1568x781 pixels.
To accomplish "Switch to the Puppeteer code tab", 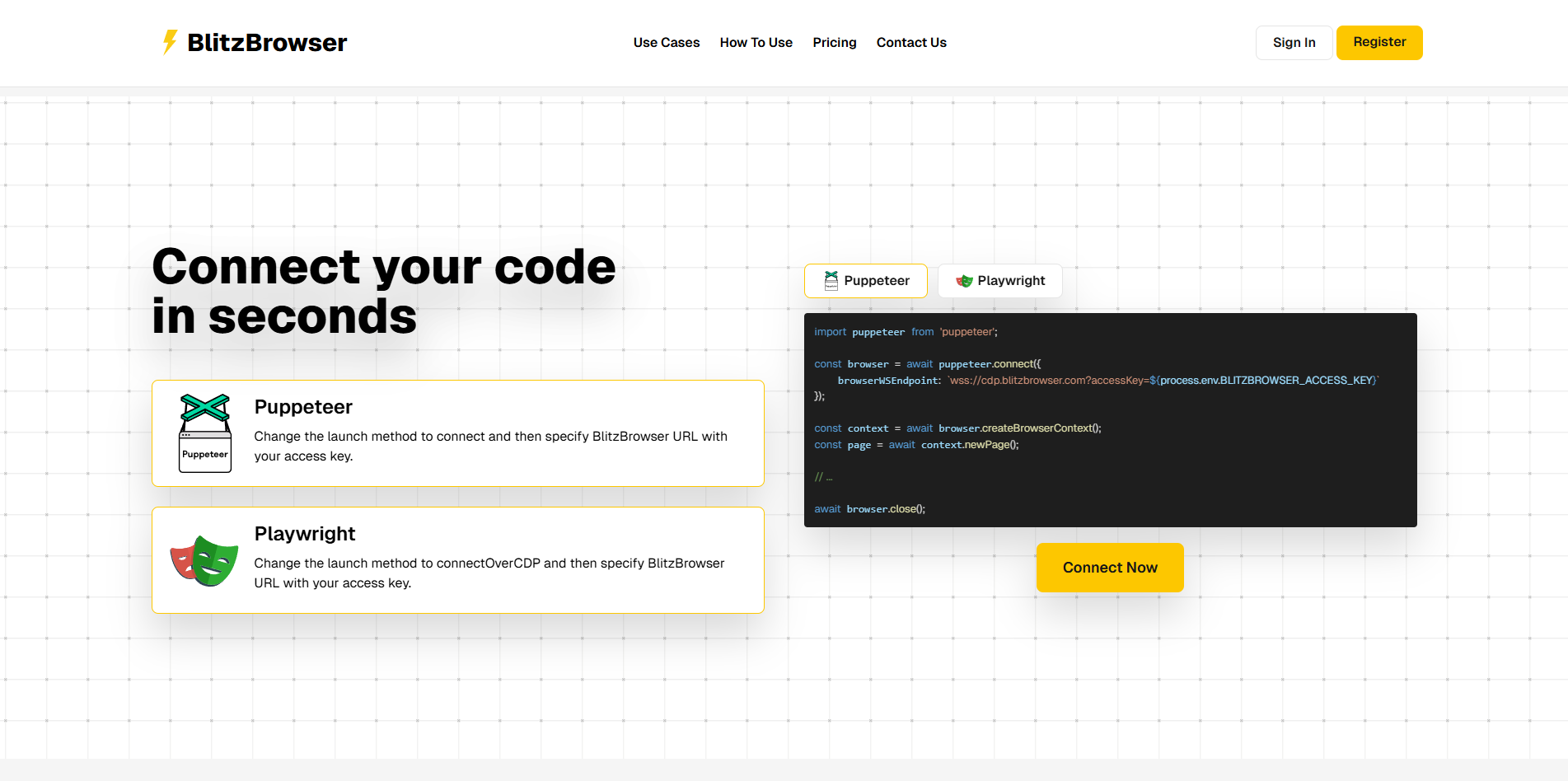I will click(866, 281).
